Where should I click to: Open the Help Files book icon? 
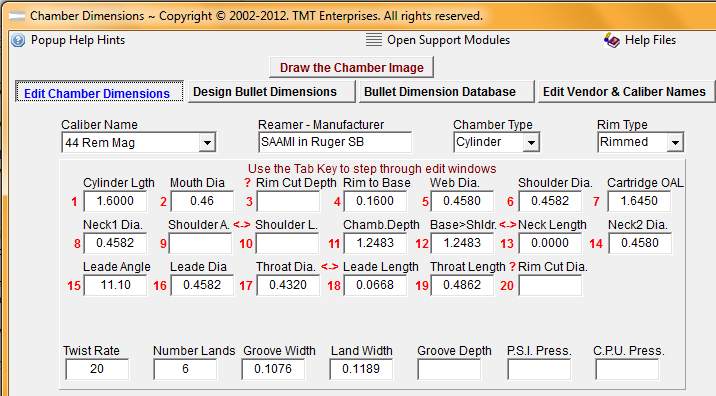pyautogui.click(x=611, y=40)
